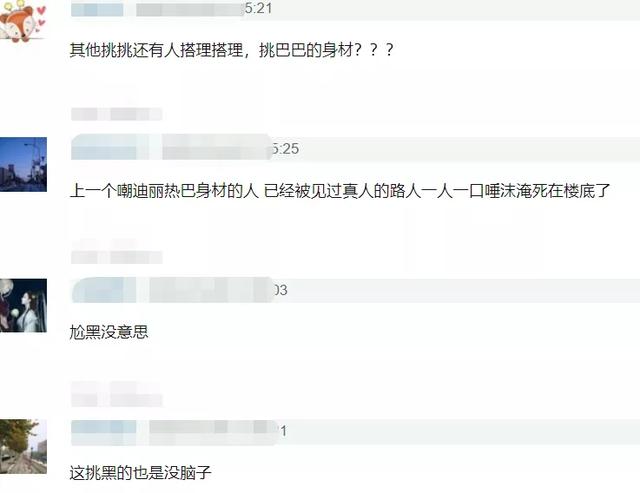
Task: Click blurred action row under 迪丽热巴 comment
Action: [117, 257]
